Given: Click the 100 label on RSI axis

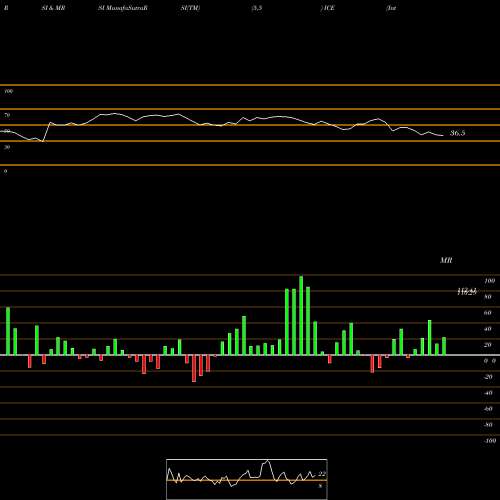Looking at the screenshot, I should tap(9, 91).
